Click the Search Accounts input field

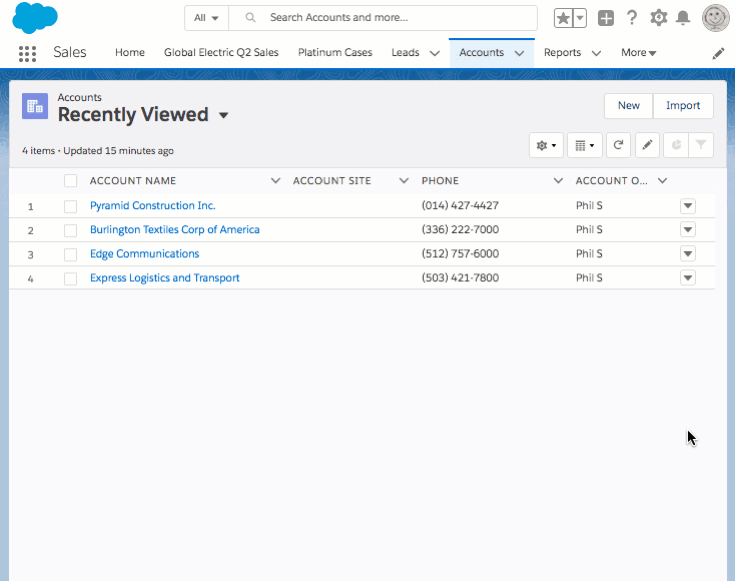coord(382,18)
